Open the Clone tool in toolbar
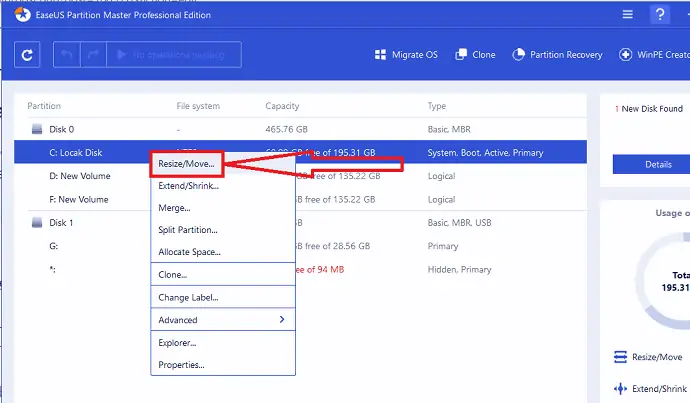Viewport: 690px width, 403px height. (x=475, y=55)
